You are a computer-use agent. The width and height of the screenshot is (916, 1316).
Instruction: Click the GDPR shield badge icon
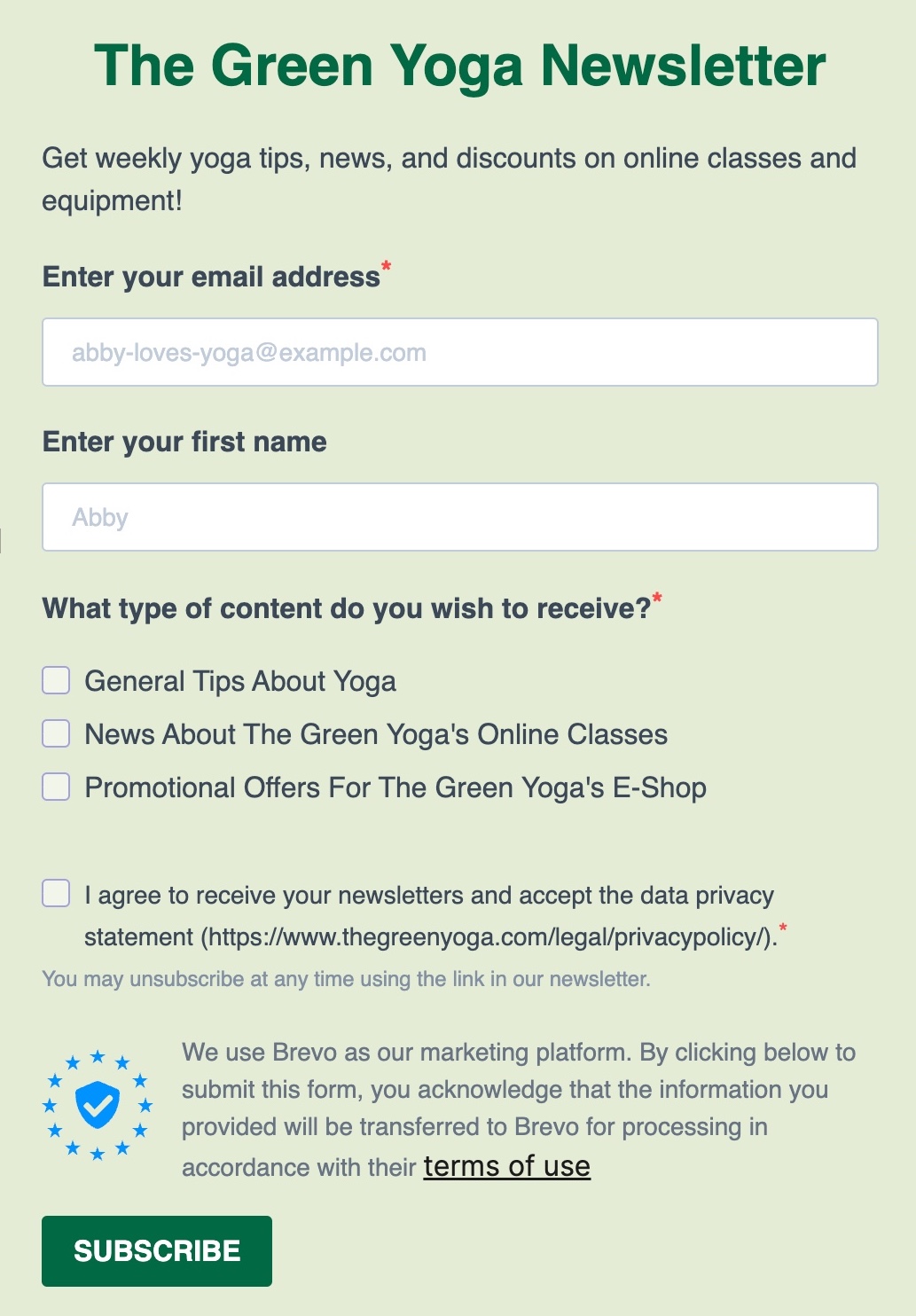click(x=98, y=1105)
